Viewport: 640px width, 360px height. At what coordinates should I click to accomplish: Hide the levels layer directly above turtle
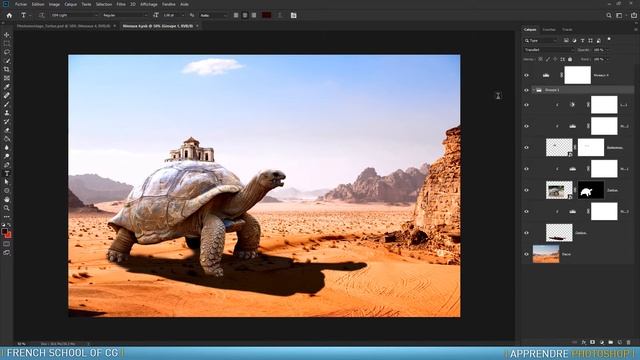point(527,169)
